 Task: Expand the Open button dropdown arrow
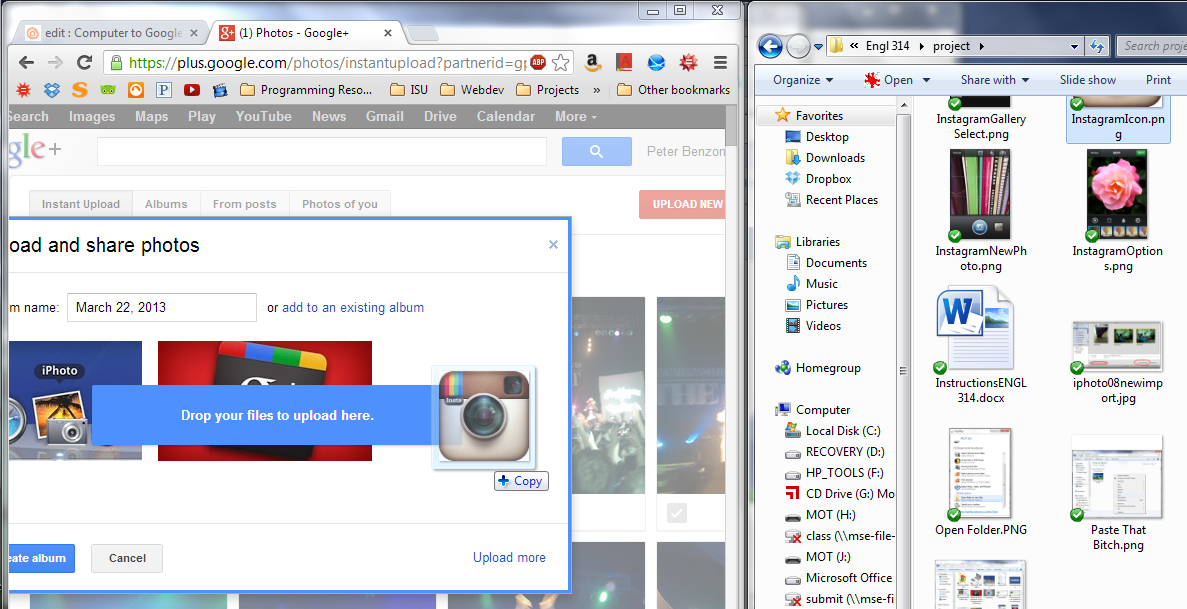pyautogui.click(x=926, y=80)
